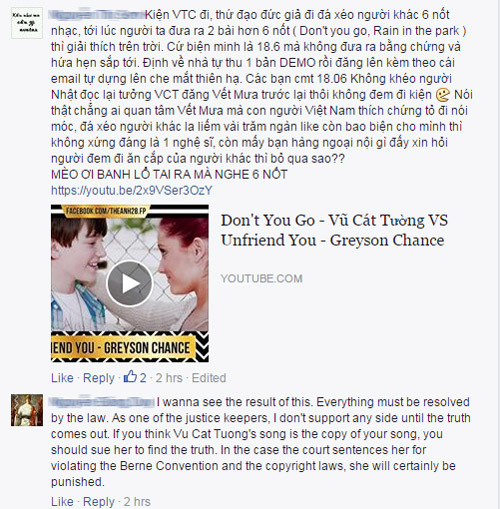This screenshot has height=509, width=500.
Task: Play the embedded YouTube video
Action: point(129,283)
